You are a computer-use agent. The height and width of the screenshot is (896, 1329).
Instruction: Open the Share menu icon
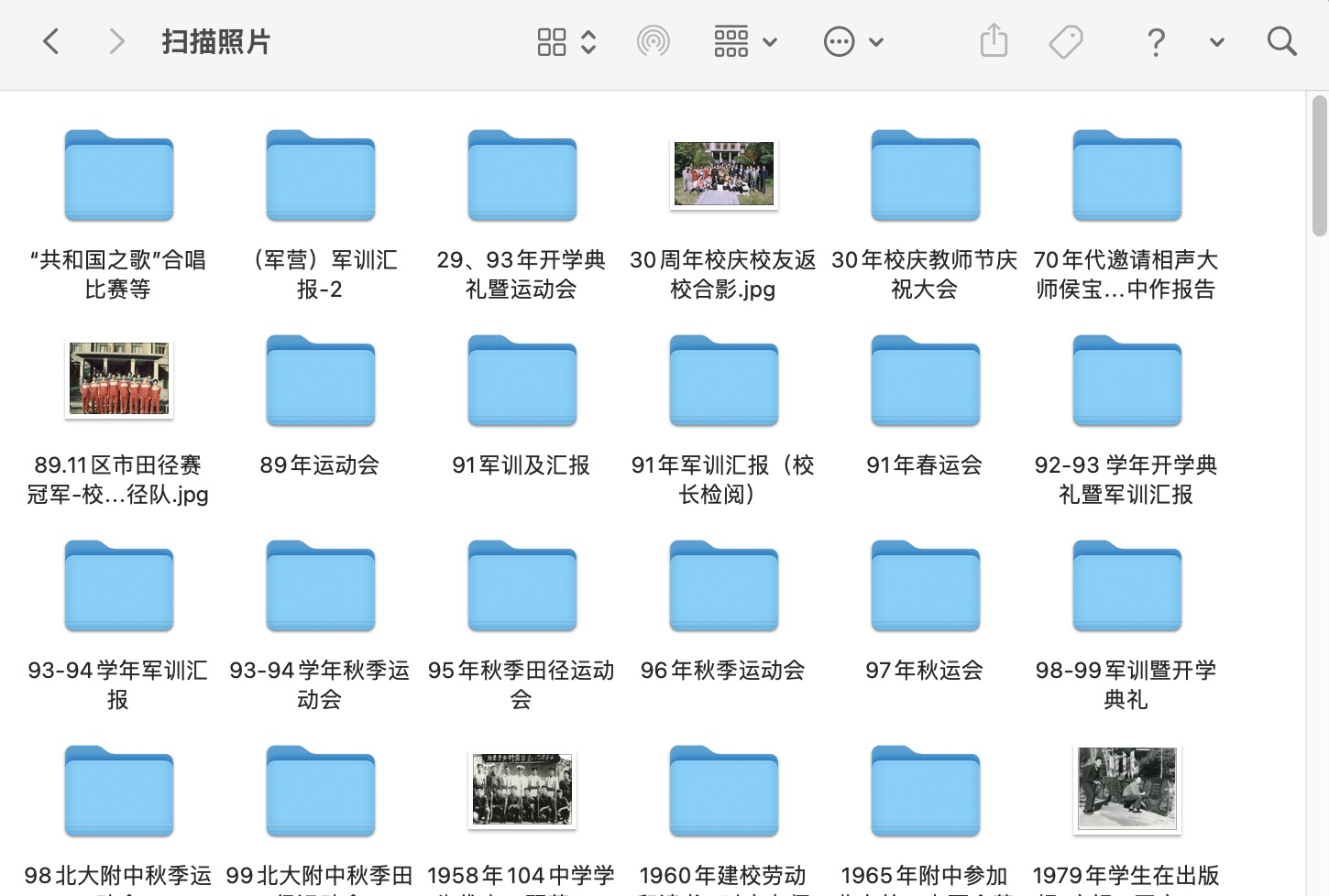click(x=994, y=41)
